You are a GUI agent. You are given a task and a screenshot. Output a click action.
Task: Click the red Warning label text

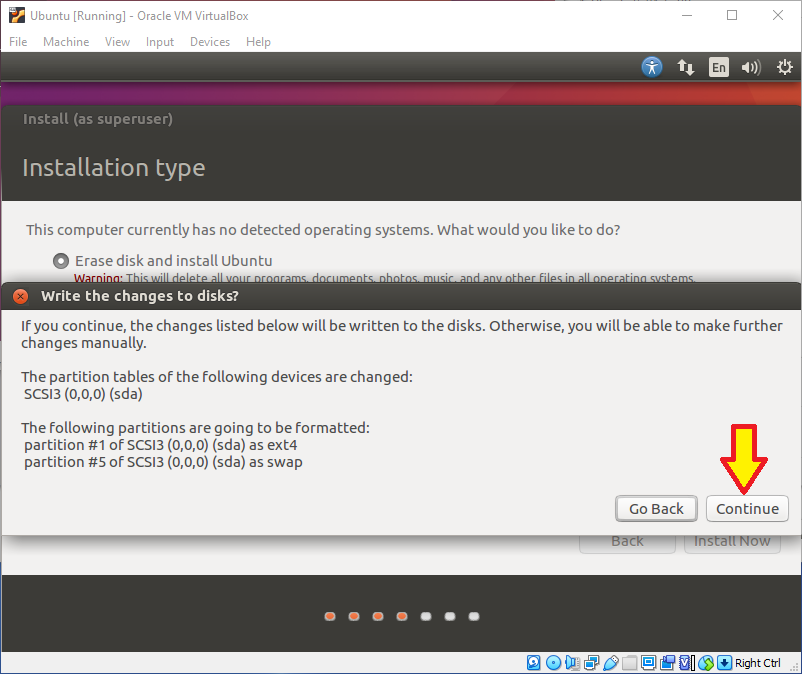[98, 277]
